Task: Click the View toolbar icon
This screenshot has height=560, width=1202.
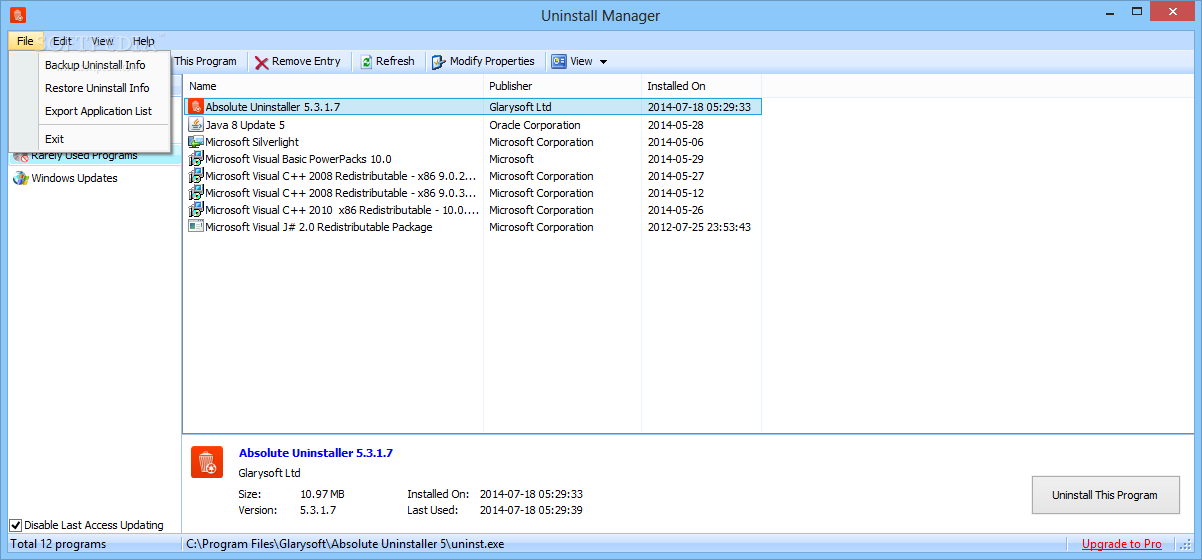Action: click(x=558, y=62)
